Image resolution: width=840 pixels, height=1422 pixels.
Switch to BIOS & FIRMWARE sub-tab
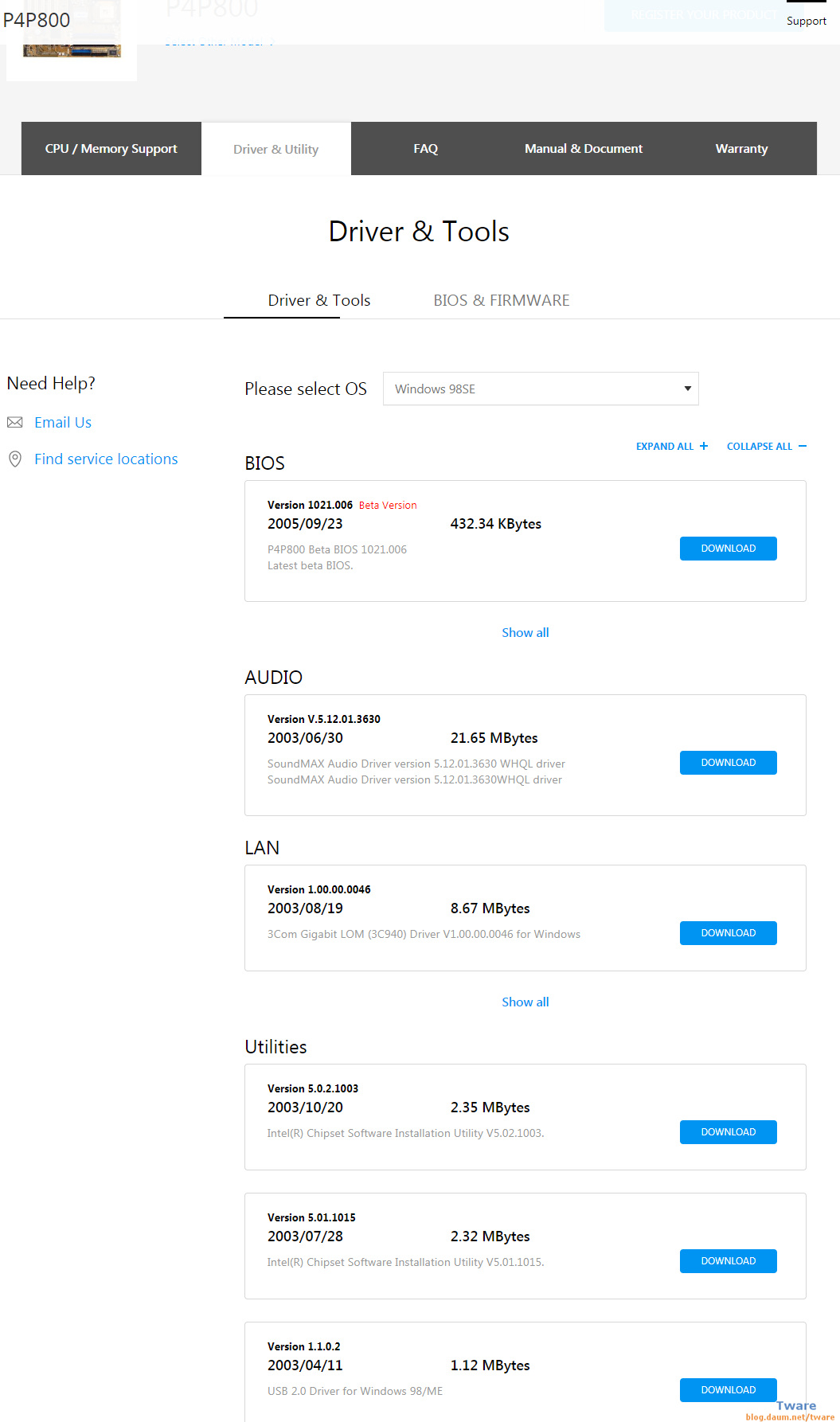pos(502,300)
